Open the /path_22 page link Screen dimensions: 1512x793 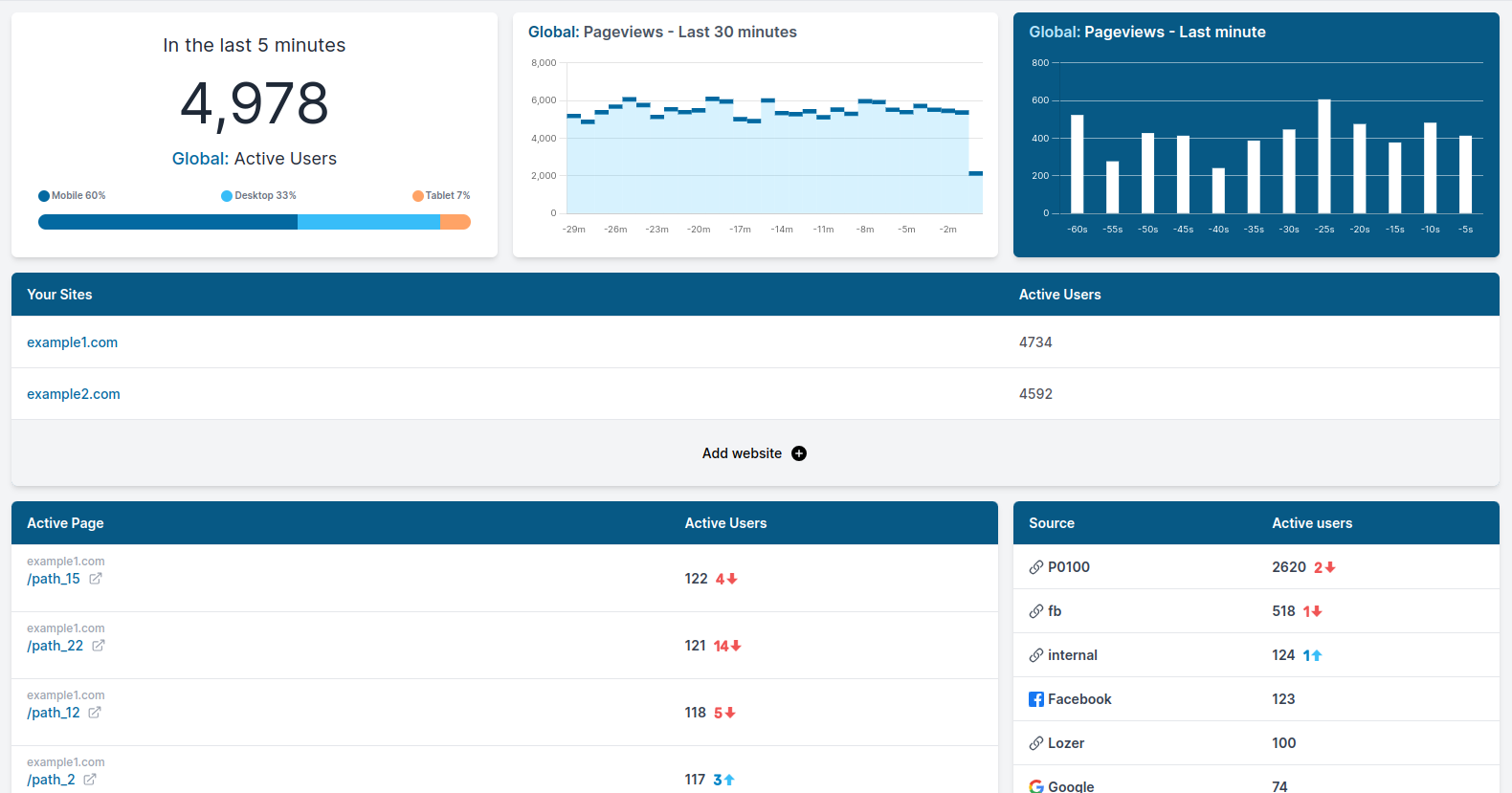coord(55,646)
